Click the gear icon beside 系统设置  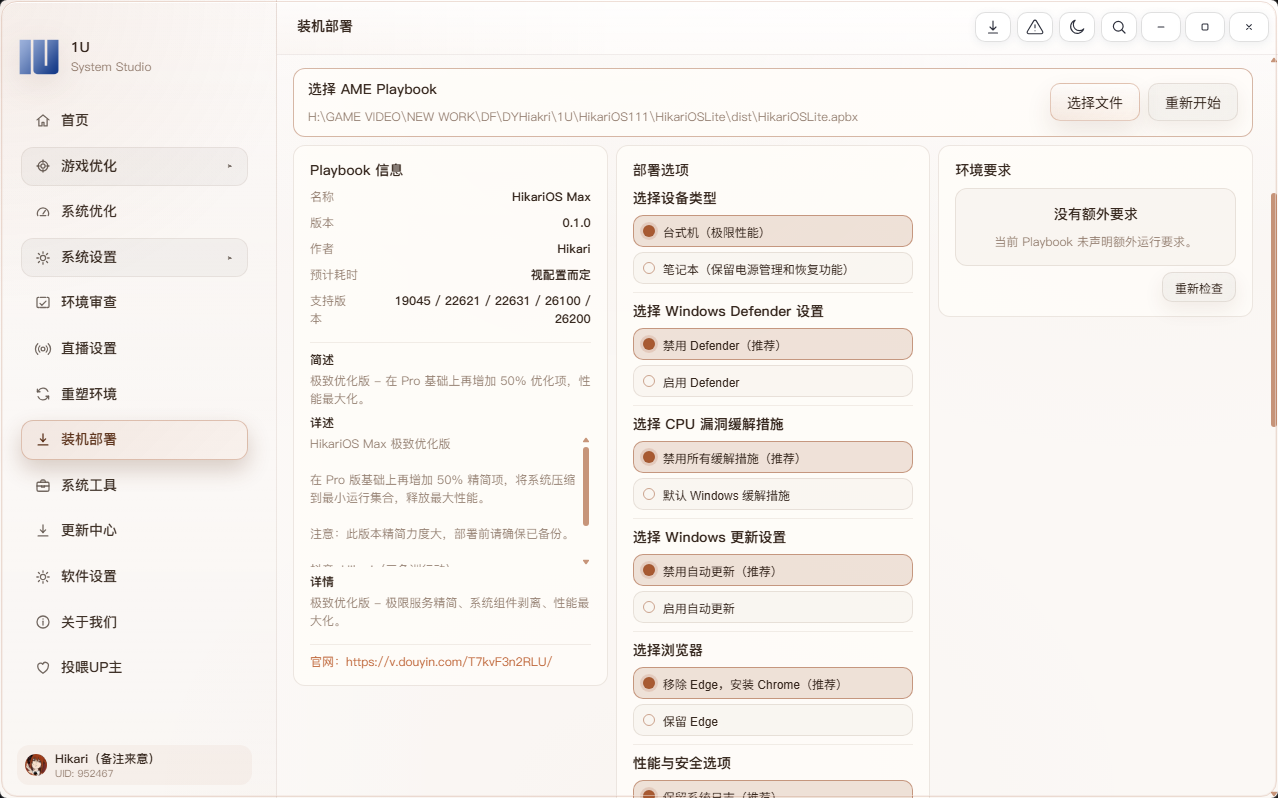click(x=43, y=258)
